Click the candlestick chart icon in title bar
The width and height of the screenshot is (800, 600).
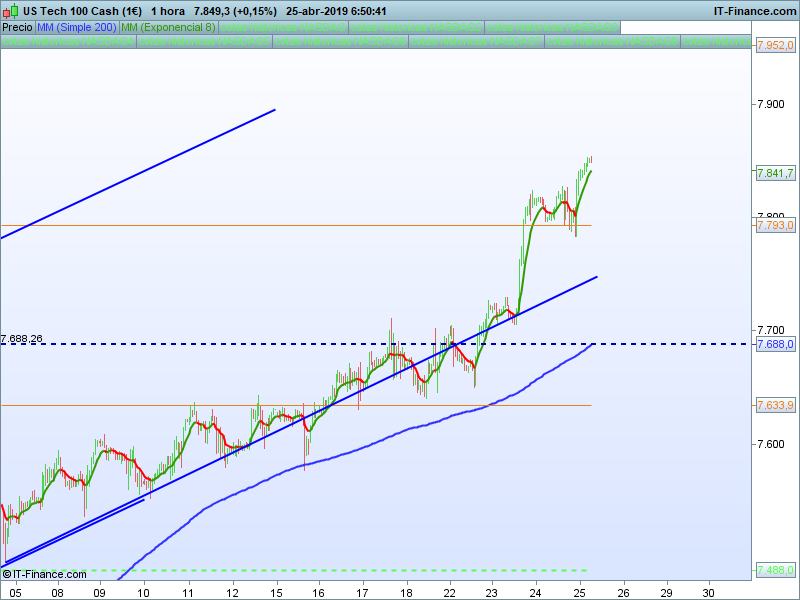tap(11, 11)
